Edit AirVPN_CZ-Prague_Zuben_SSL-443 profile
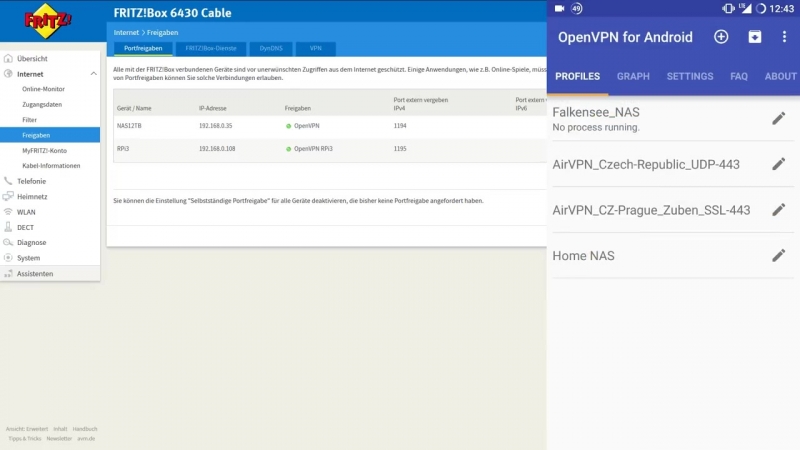 [778, 210]
